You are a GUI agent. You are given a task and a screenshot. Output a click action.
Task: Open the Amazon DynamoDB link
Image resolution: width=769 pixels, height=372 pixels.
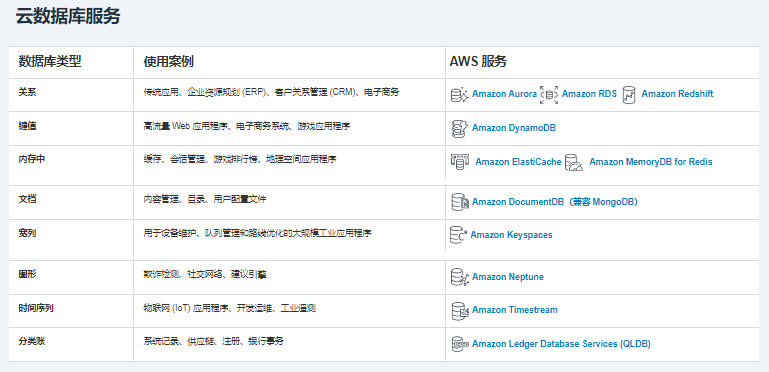pos(513,128)
